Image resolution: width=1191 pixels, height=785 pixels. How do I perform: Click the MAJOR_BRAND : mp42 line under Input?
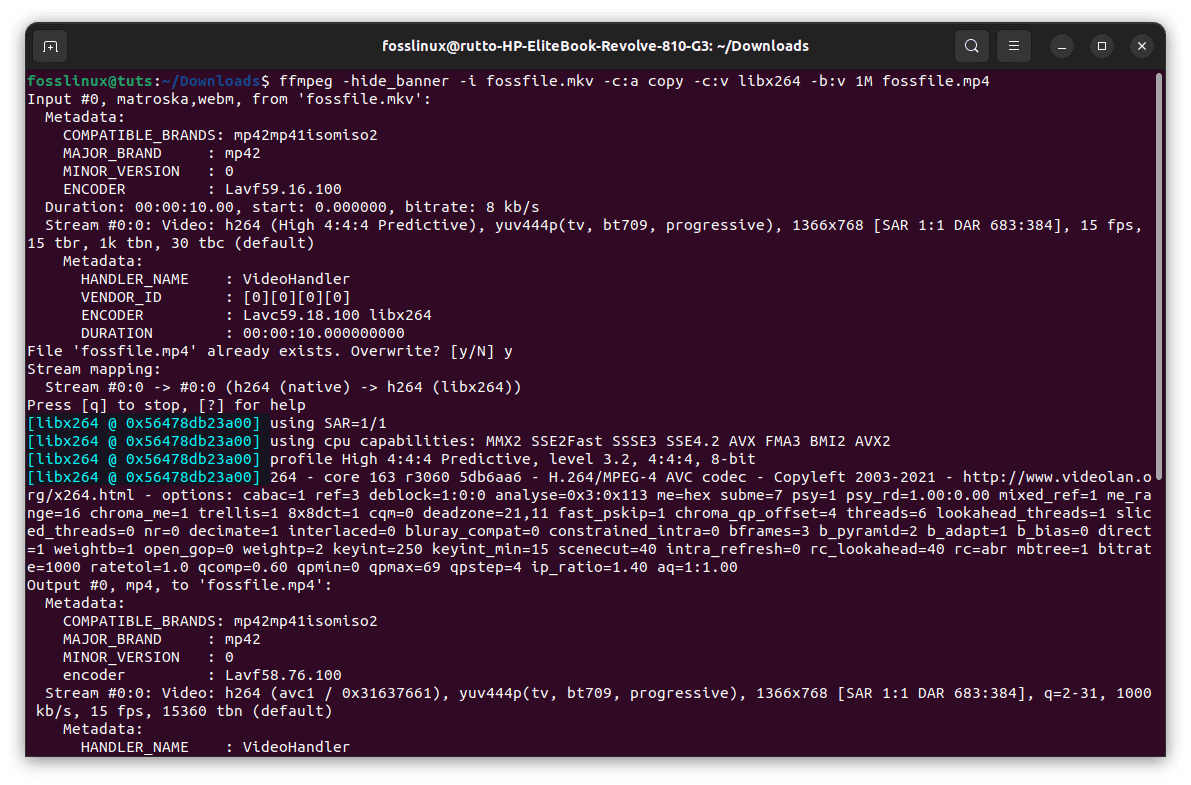click(x=161, y=153)
